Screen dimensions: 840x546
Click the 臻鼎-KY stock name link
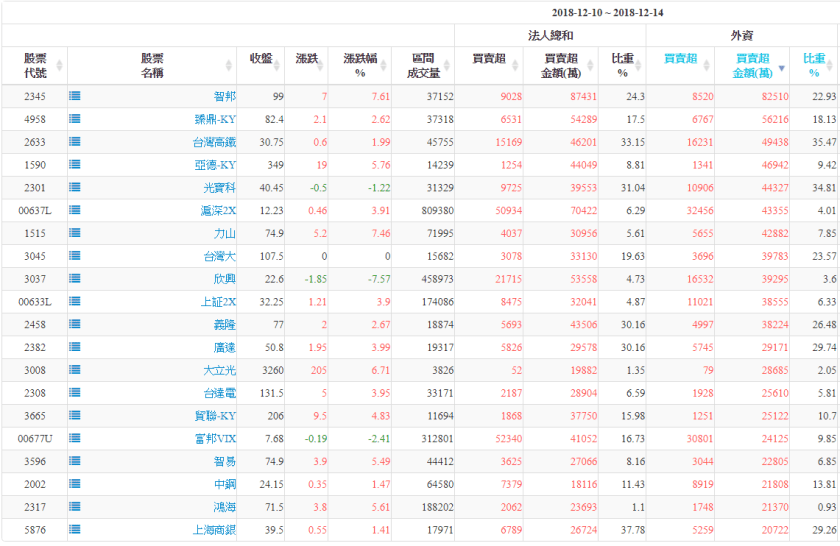coord(214,120)
